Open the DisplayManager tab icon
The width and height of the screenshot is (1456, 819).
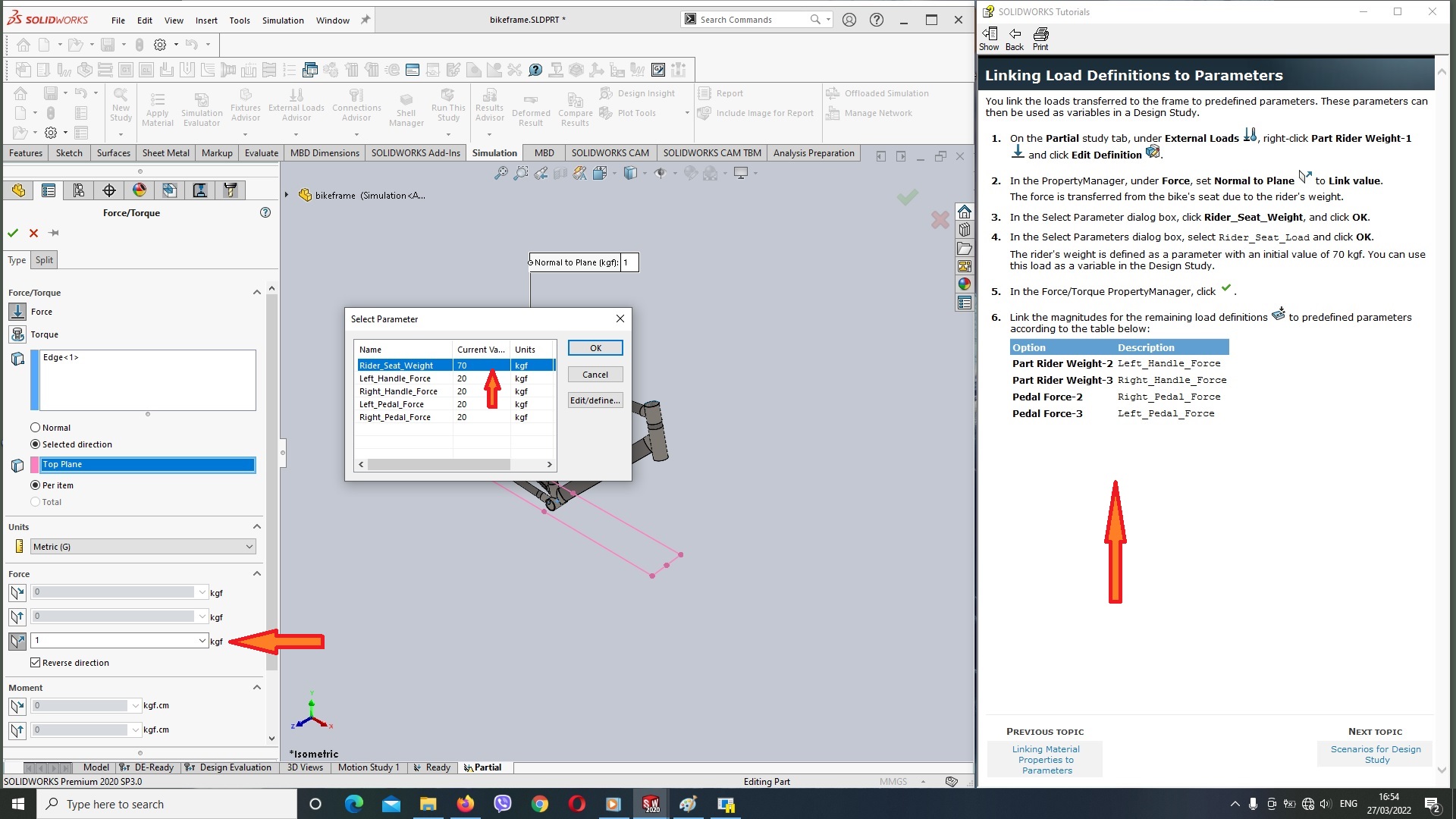click(140, 190)
